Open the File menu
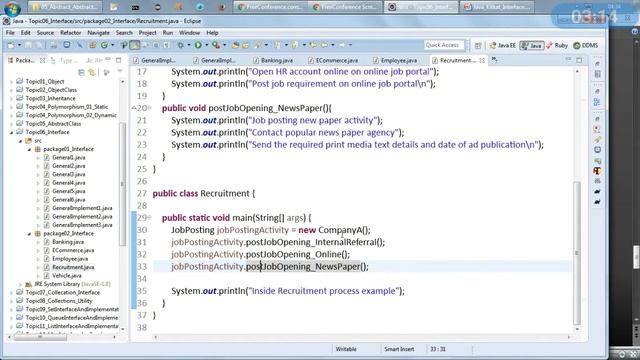Viewport: 640px width, 360px height. pyautogui.click(x=10, y=33)
